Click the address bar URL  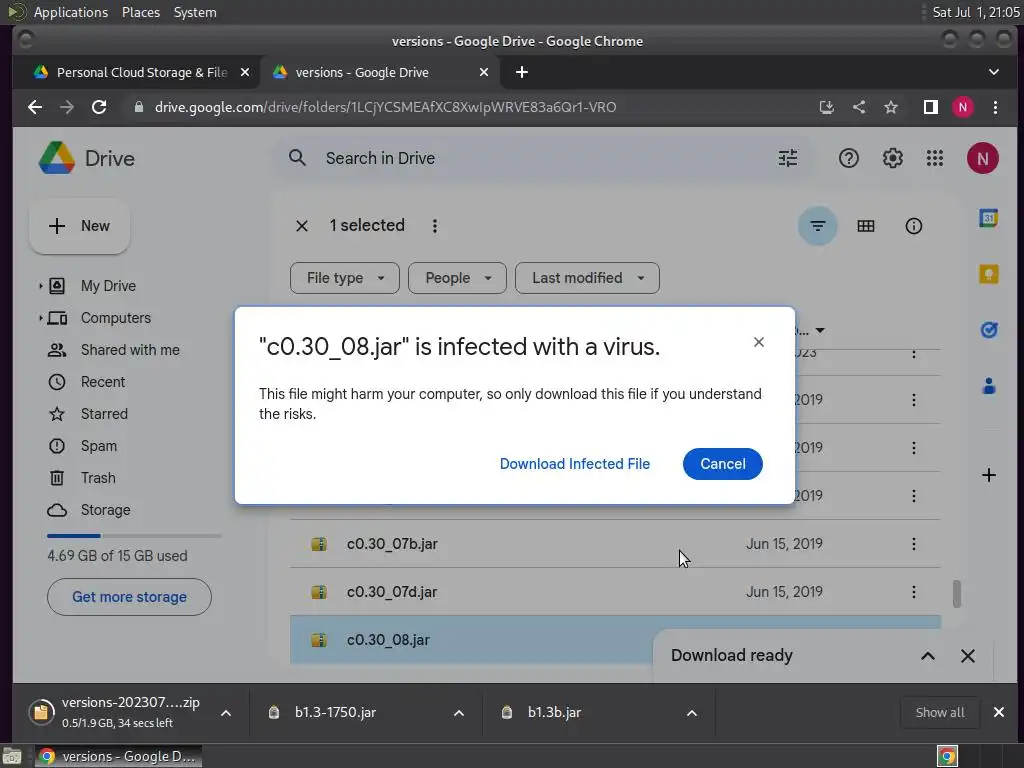coord(385,107)
